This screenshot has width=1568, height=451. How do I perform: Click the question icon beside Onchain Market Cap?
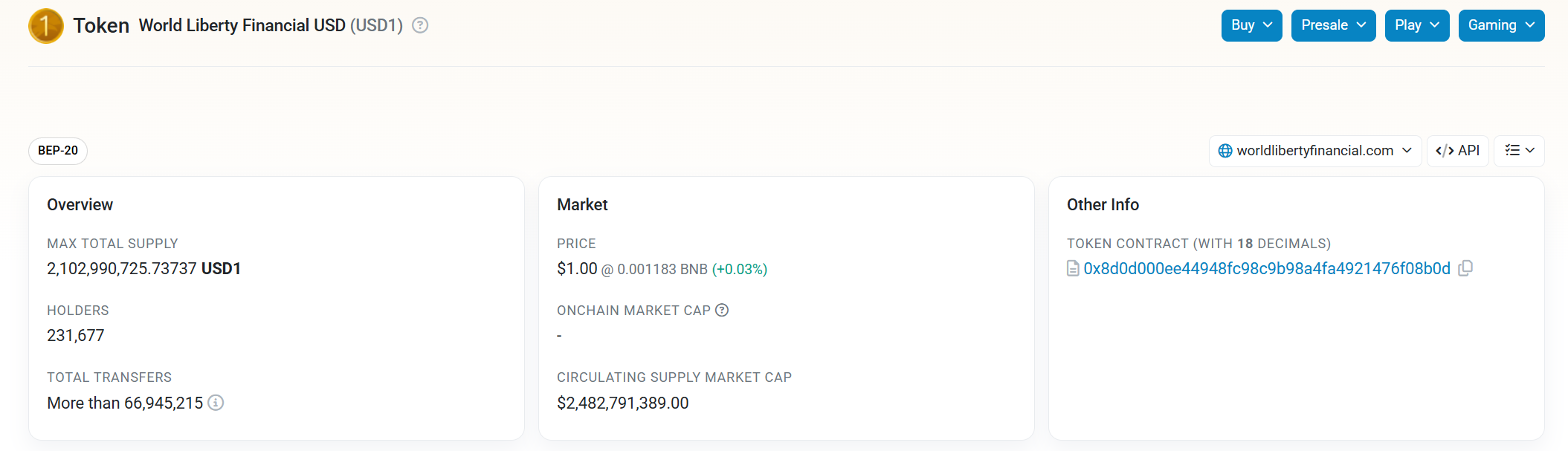(x=722, y=310)
